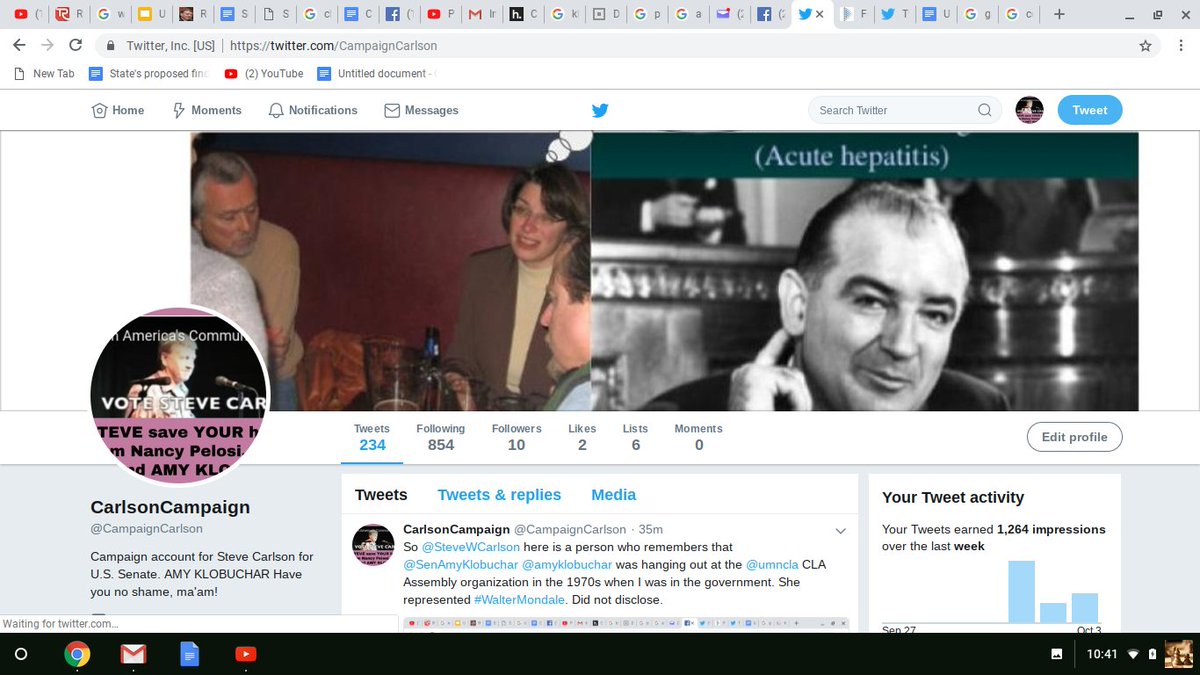Open Messages using the envelope icon
The height and width of the screenshot is (675, 1200).
[x=391, y=110]
